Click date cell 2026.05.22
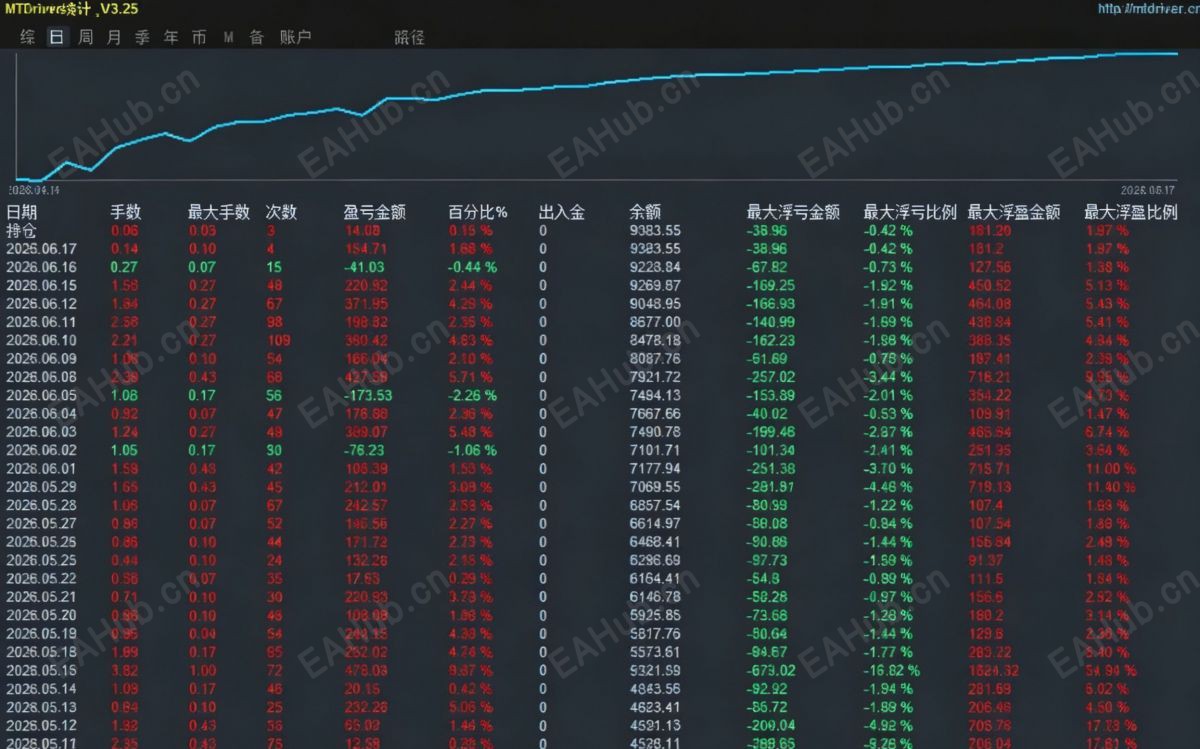Viewport: 1200px width, 749px height. pos(41,579)
